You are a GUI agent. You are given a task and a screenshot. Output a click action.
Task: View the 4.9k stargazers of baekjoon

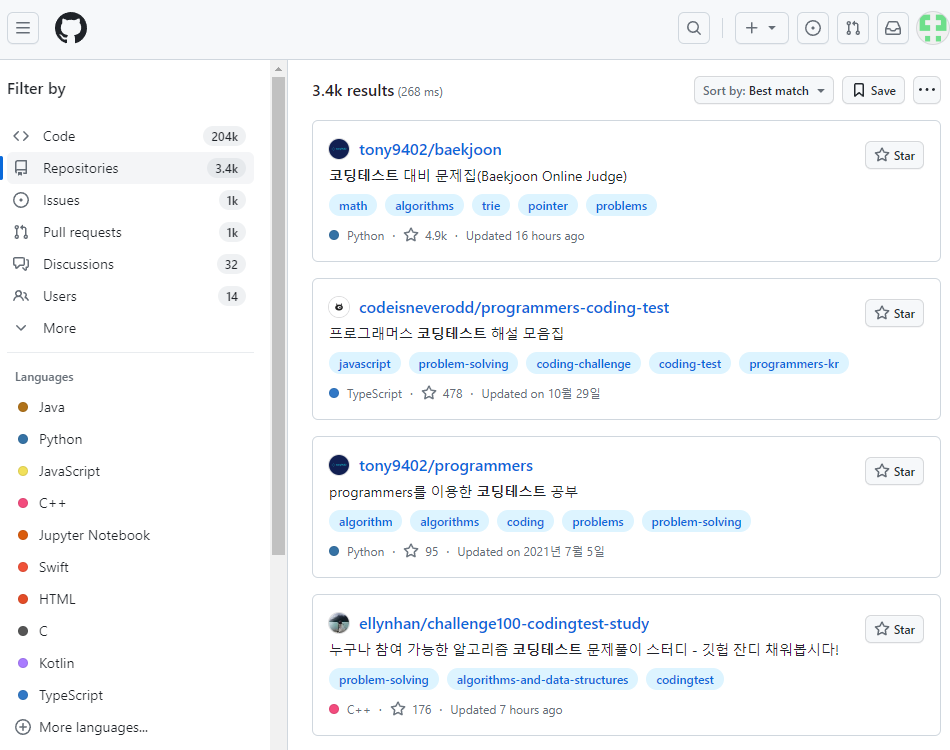coord(426,236)
